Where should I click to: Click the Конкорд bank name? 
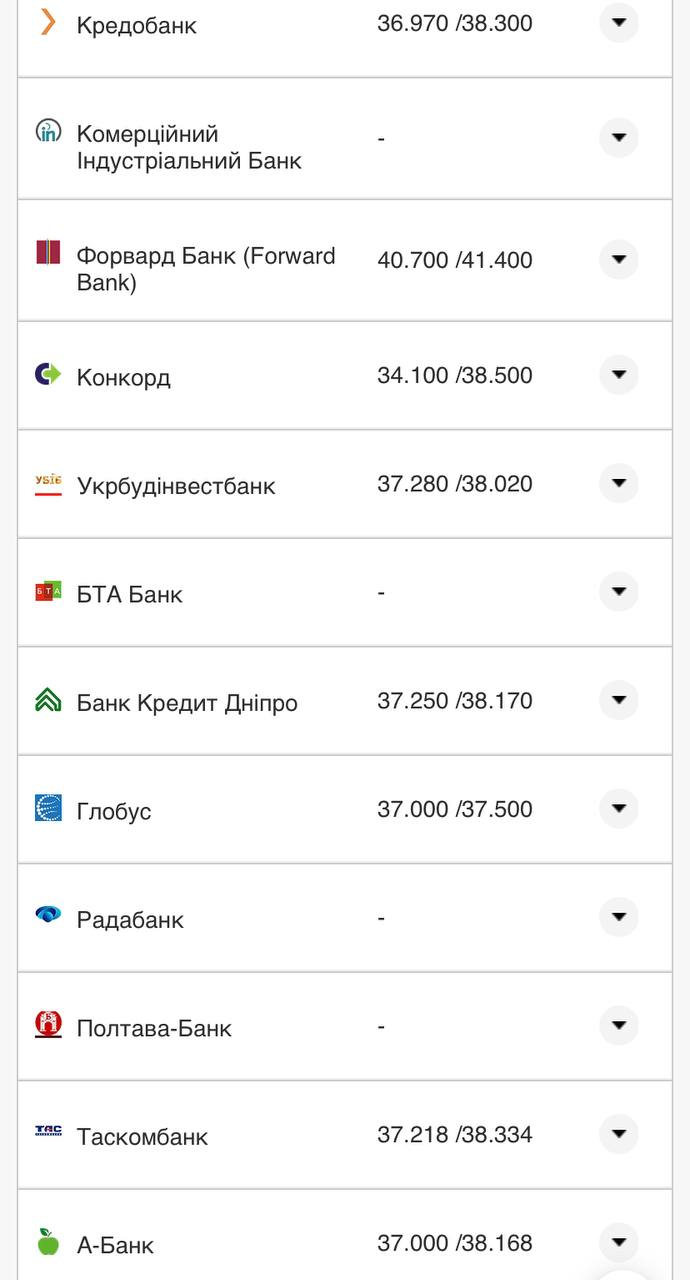[122, 376]
